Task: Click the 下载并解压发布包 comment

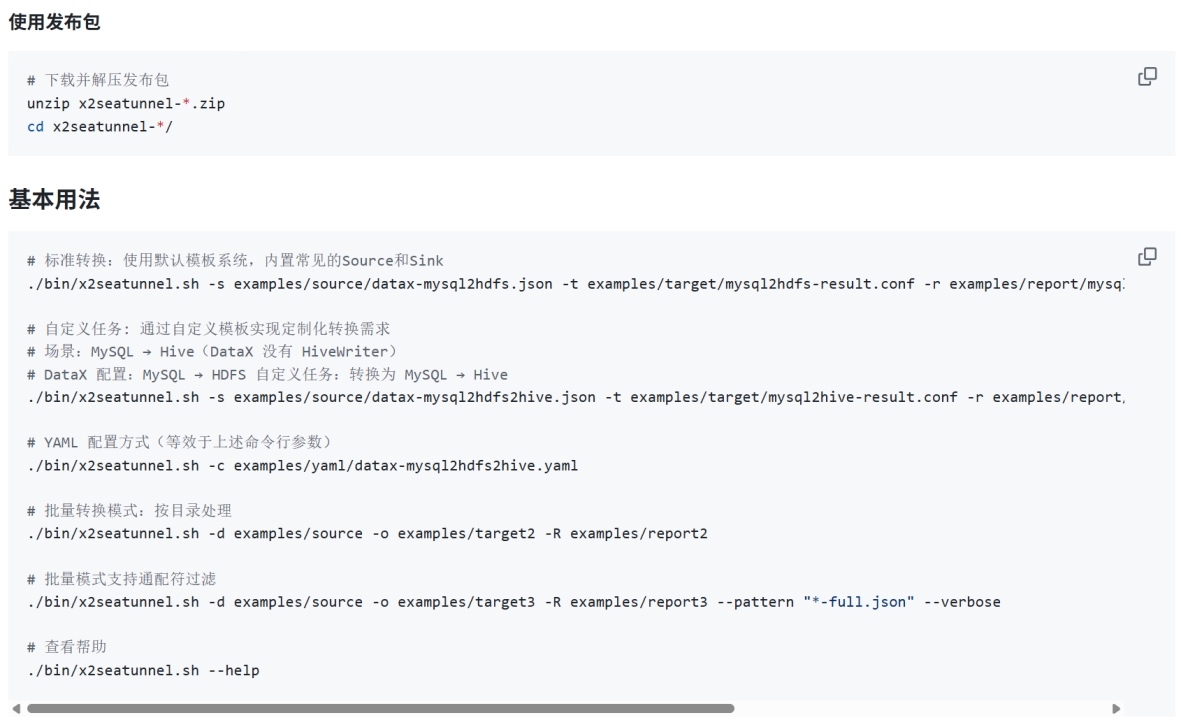Action: tap(105, 79)
